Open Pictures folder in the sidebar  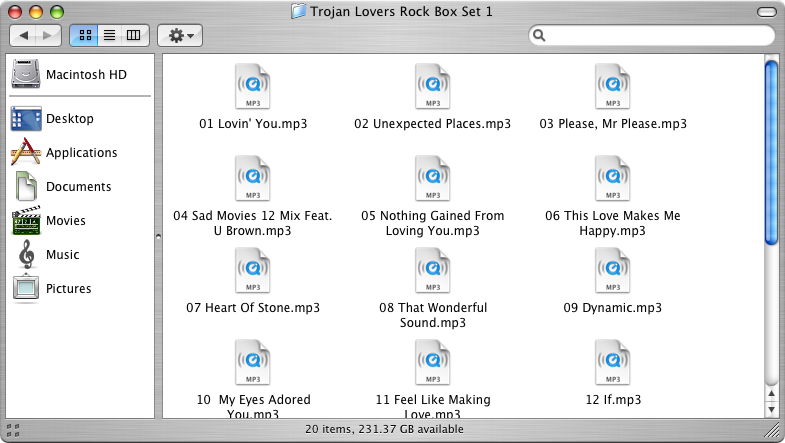tap(52, 289)
